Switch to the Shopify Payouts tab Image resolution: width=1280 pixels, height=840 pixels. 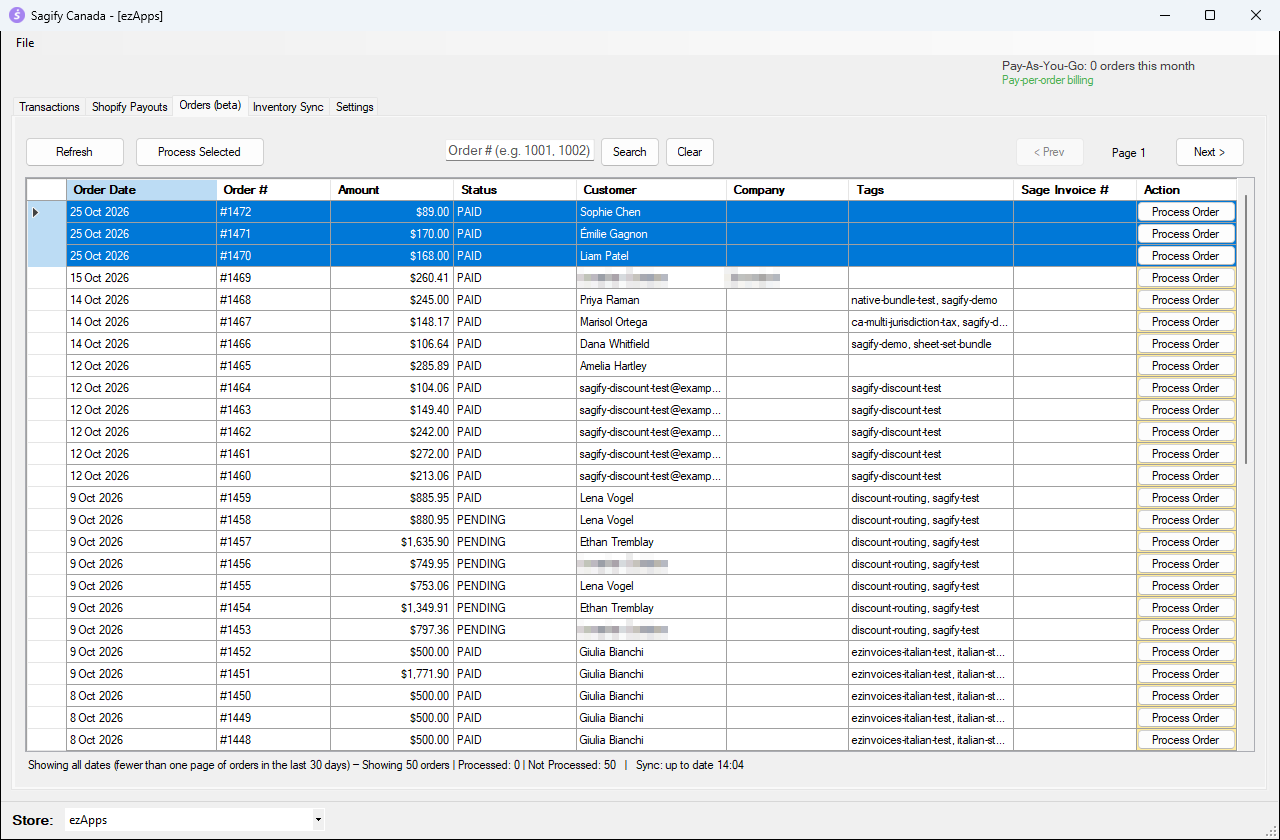click(x=130, y=107)
